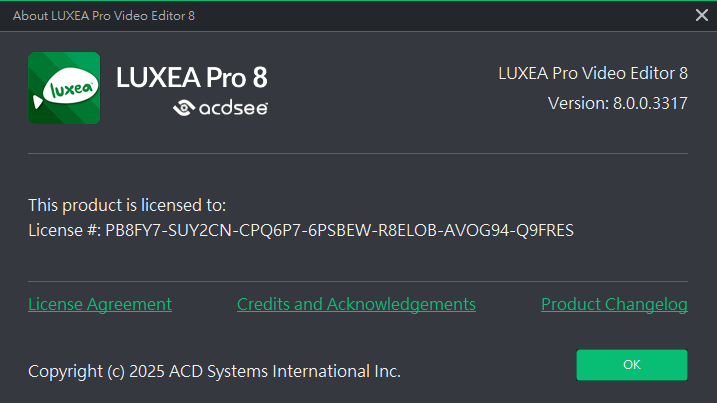Click the copyright ACD Systems International text

pos(214,371)
